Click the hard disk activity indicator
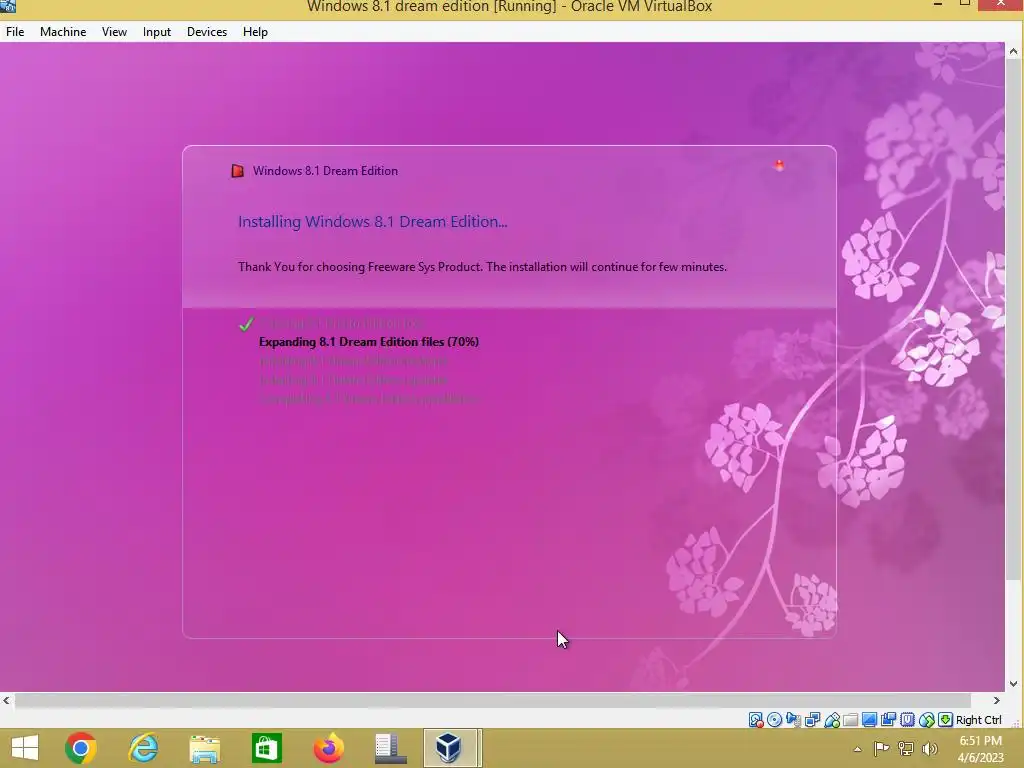1024x768 pixels. [756, 720]
